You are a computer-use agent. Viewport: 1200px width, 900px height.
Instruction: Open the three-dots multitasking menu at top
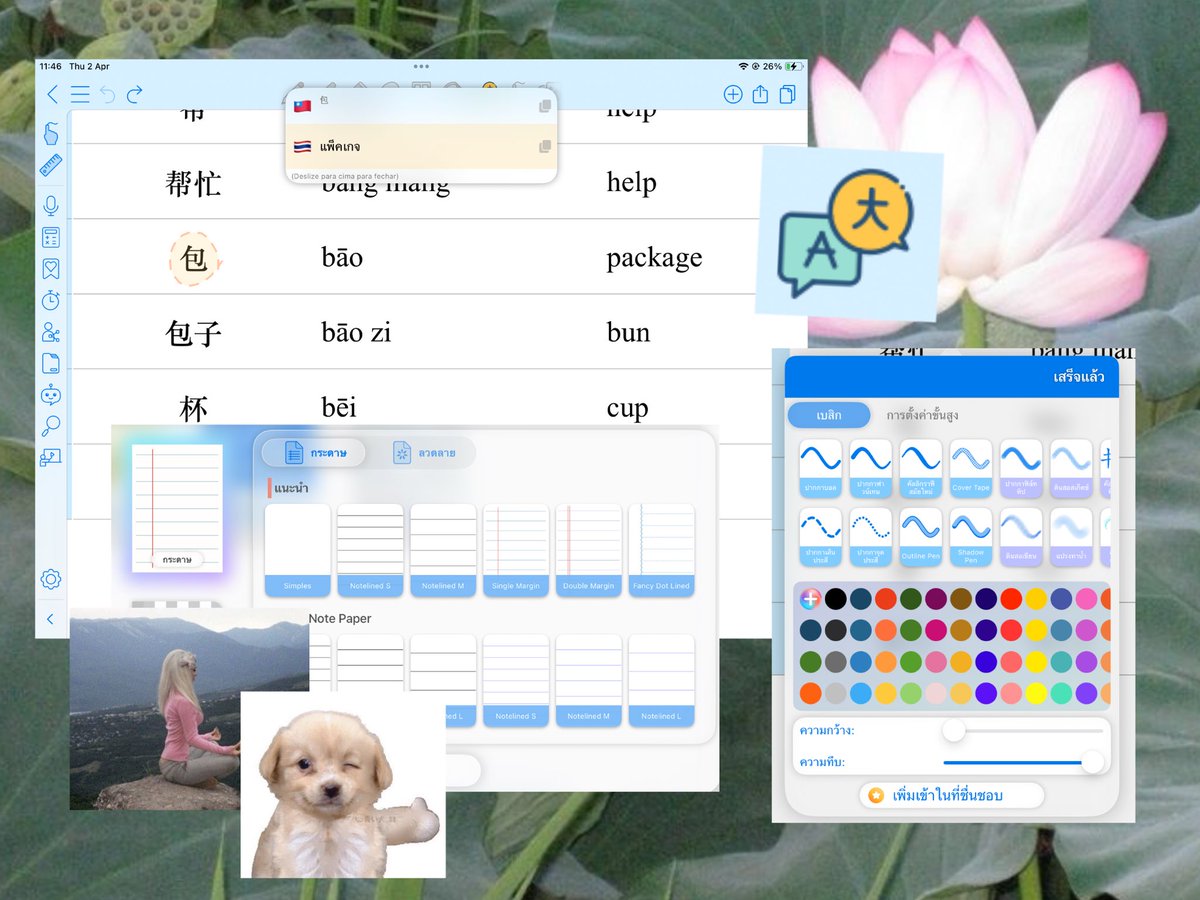click(x=420, y=67)
